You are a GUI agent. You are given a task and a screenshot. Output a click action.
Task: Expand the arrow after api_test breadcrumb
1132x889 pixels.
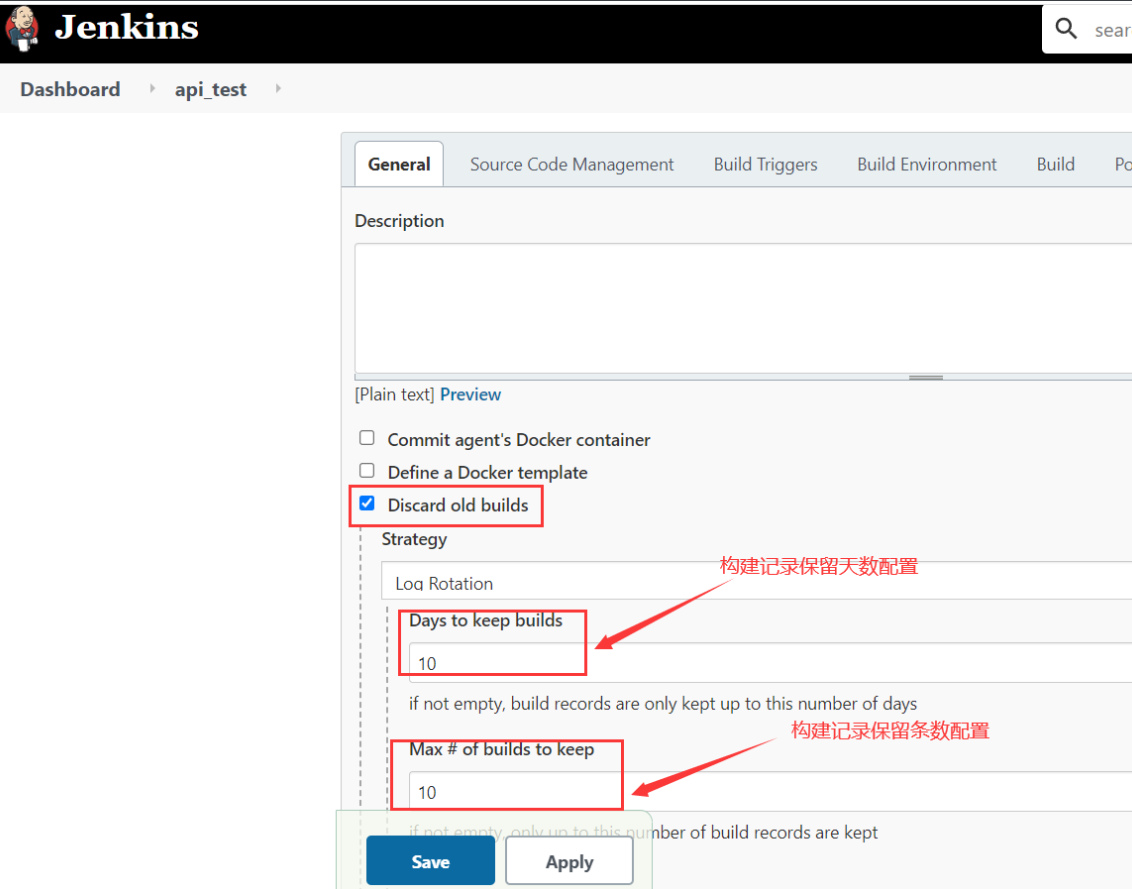click(x=278, y=88)
